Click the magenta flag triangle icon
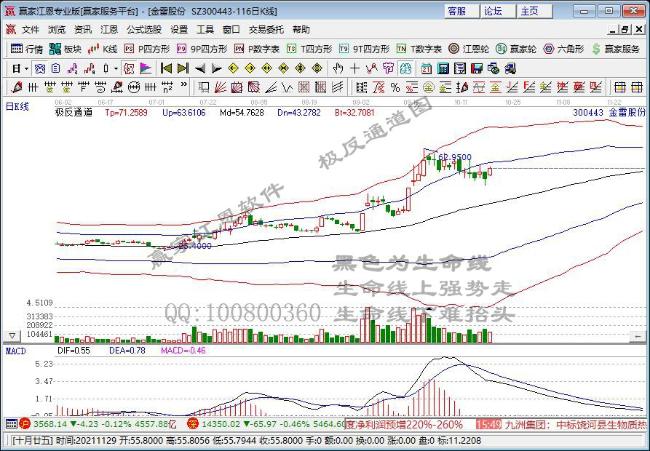Screen dimensions: 650x451 (x=146, y=68)
